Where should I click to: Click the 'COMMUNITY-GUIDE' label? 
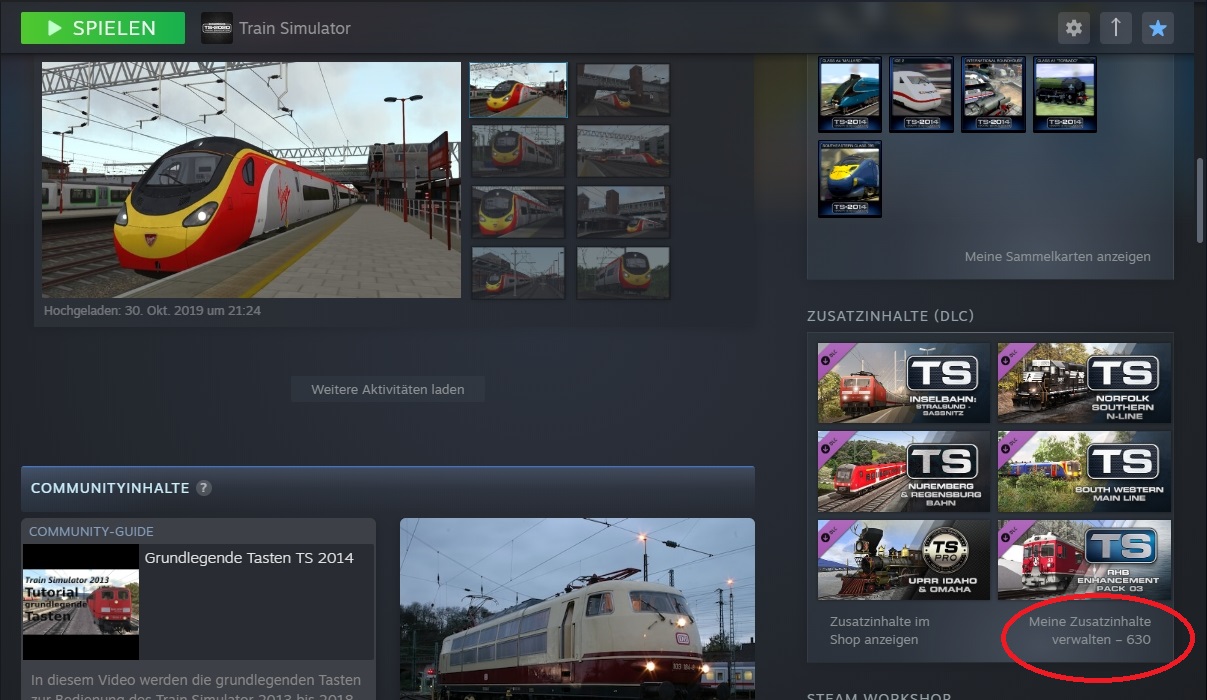pyautogui.click(x=91, y=532)
